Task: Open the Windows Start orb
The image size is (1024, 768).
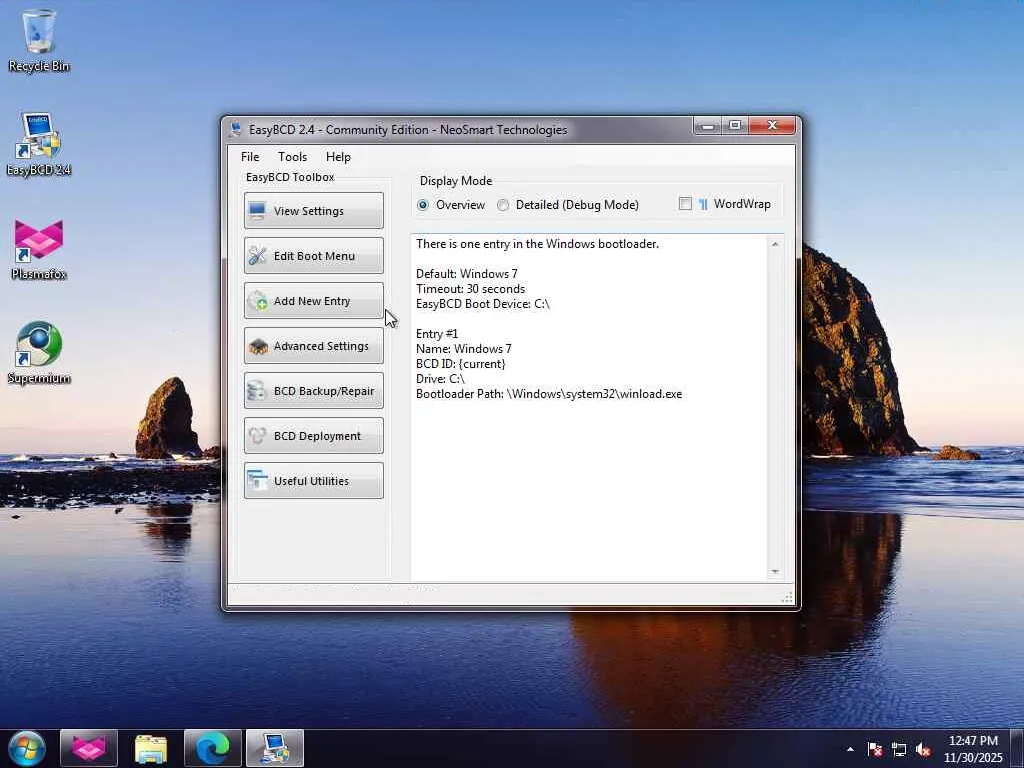Action: click(x=27, y=748)
